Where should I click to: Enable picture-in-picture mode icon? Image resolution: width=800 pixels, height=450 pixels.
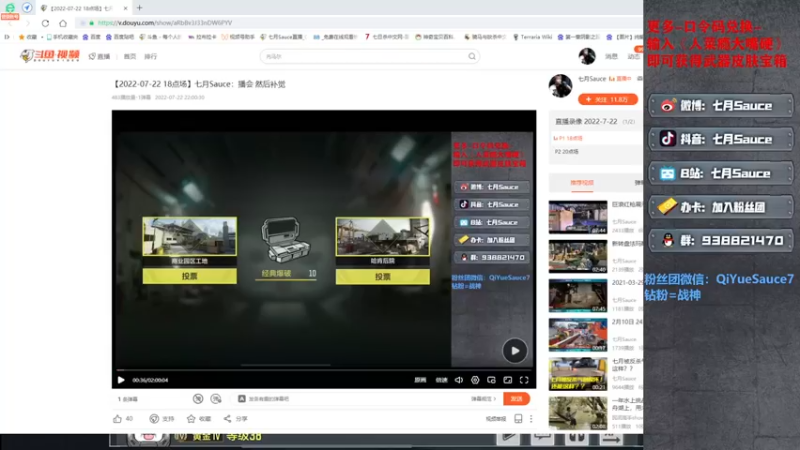tap(491, 380)
